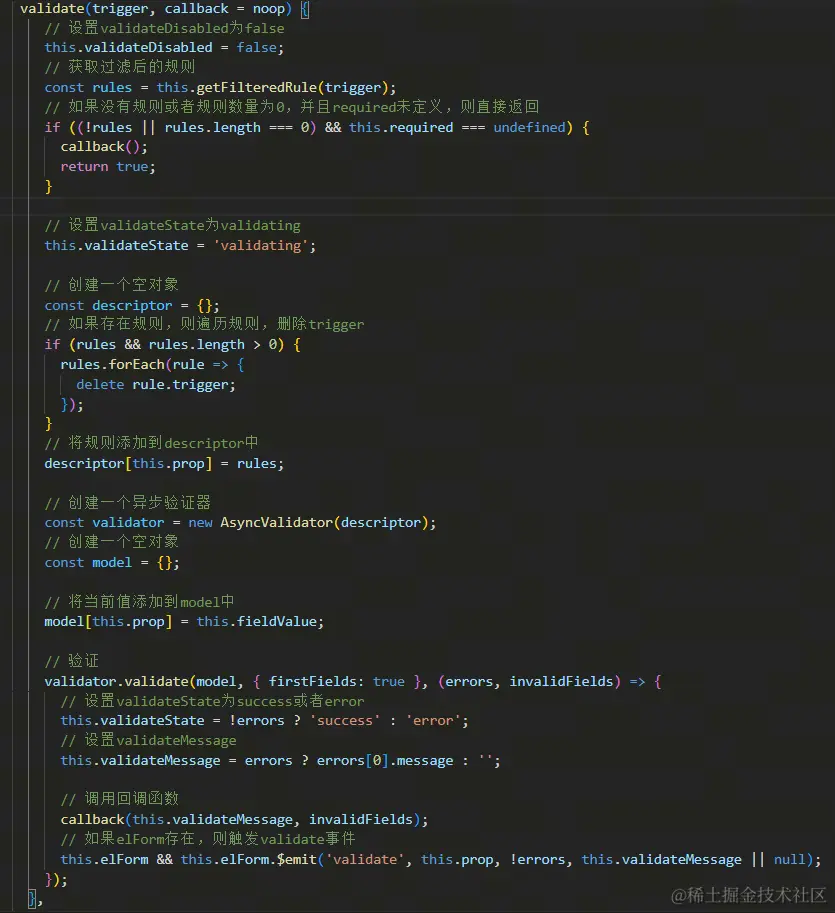
Task: Click the 'return true;' statement
Action: pos(108,167)
